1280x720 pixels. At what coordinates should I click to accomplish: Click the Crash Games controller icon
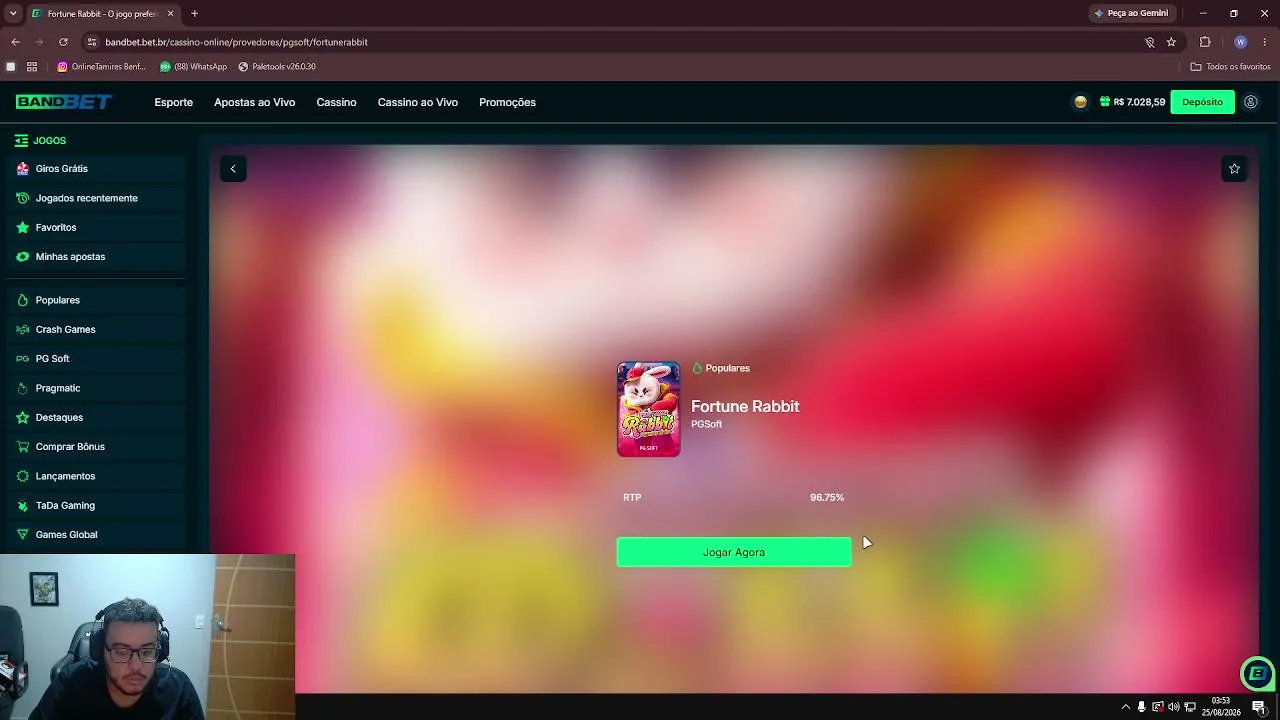pyautogui.click(x=22, y=329)
